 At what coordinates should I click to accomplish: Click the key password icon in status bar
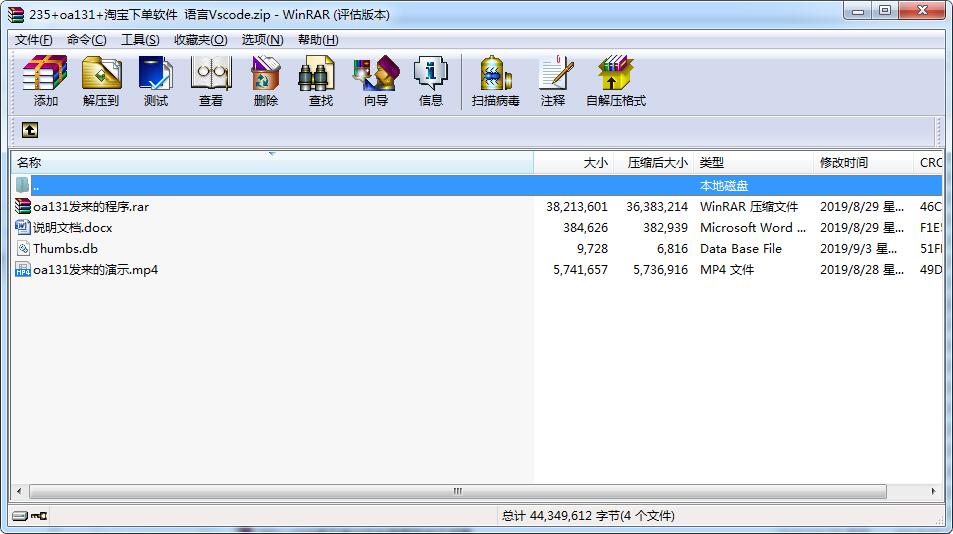pyautogui.click(x=39, y=516)
